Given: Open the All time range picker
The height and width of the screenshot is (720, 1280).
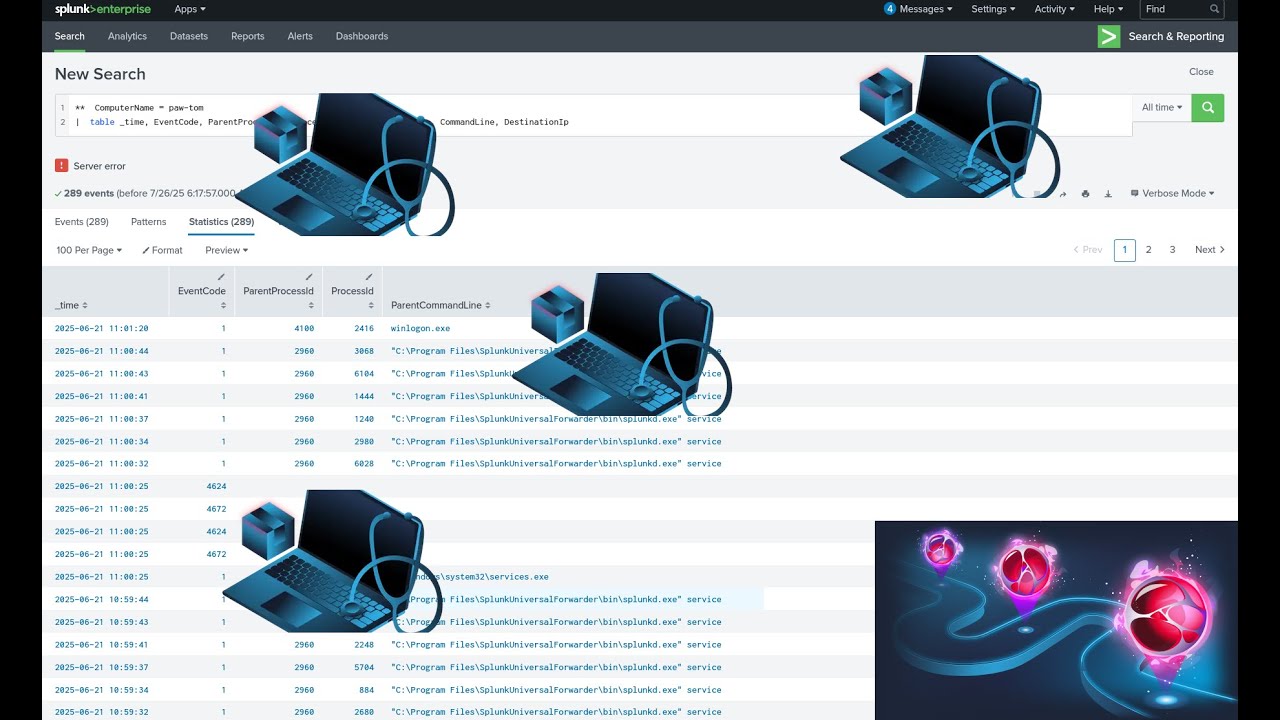Looking at the screenshot, I should [1162, 108].
